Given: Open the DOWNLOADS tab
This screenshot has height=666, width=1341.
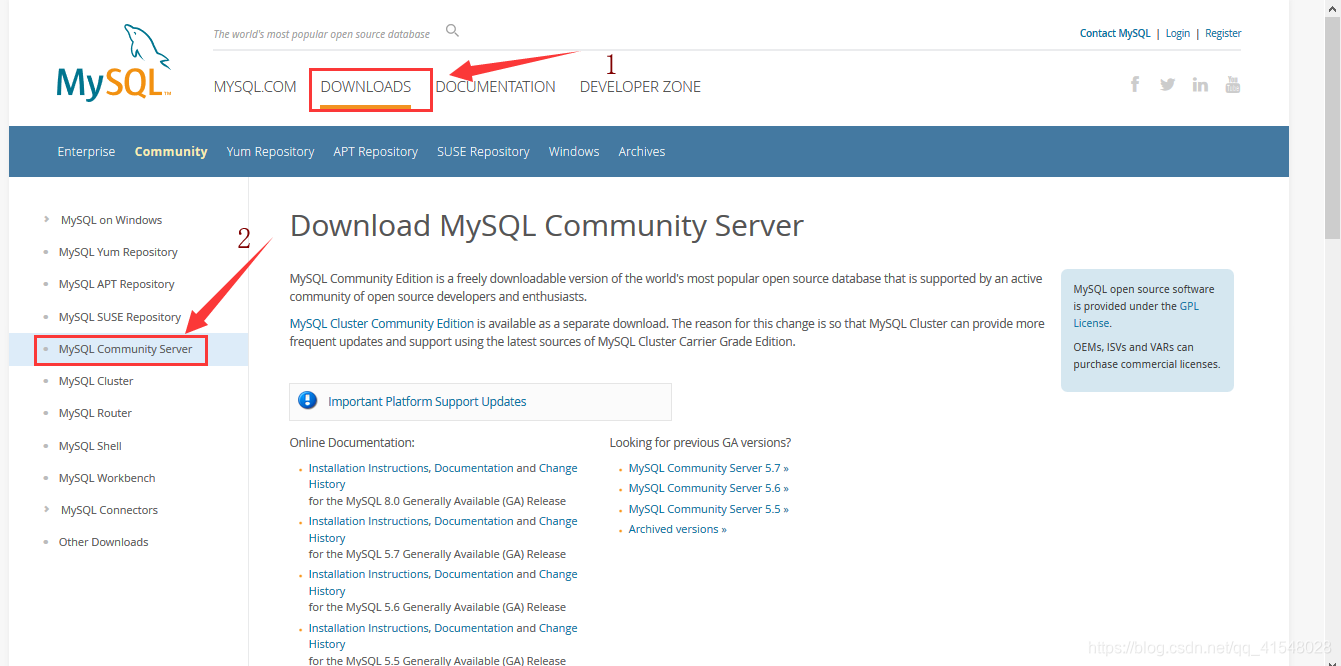Looking at the screenshot, I should pyautogui.click(x=366, y=87).
